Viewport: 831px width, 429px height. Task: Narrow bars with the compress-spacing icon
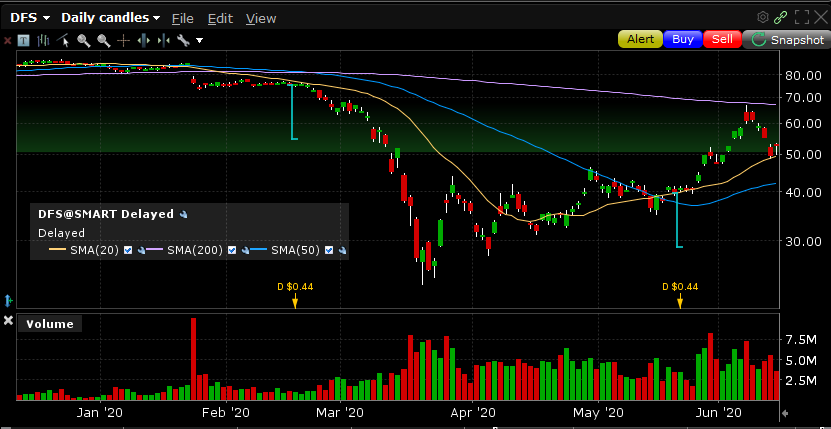tap(163, 40)
